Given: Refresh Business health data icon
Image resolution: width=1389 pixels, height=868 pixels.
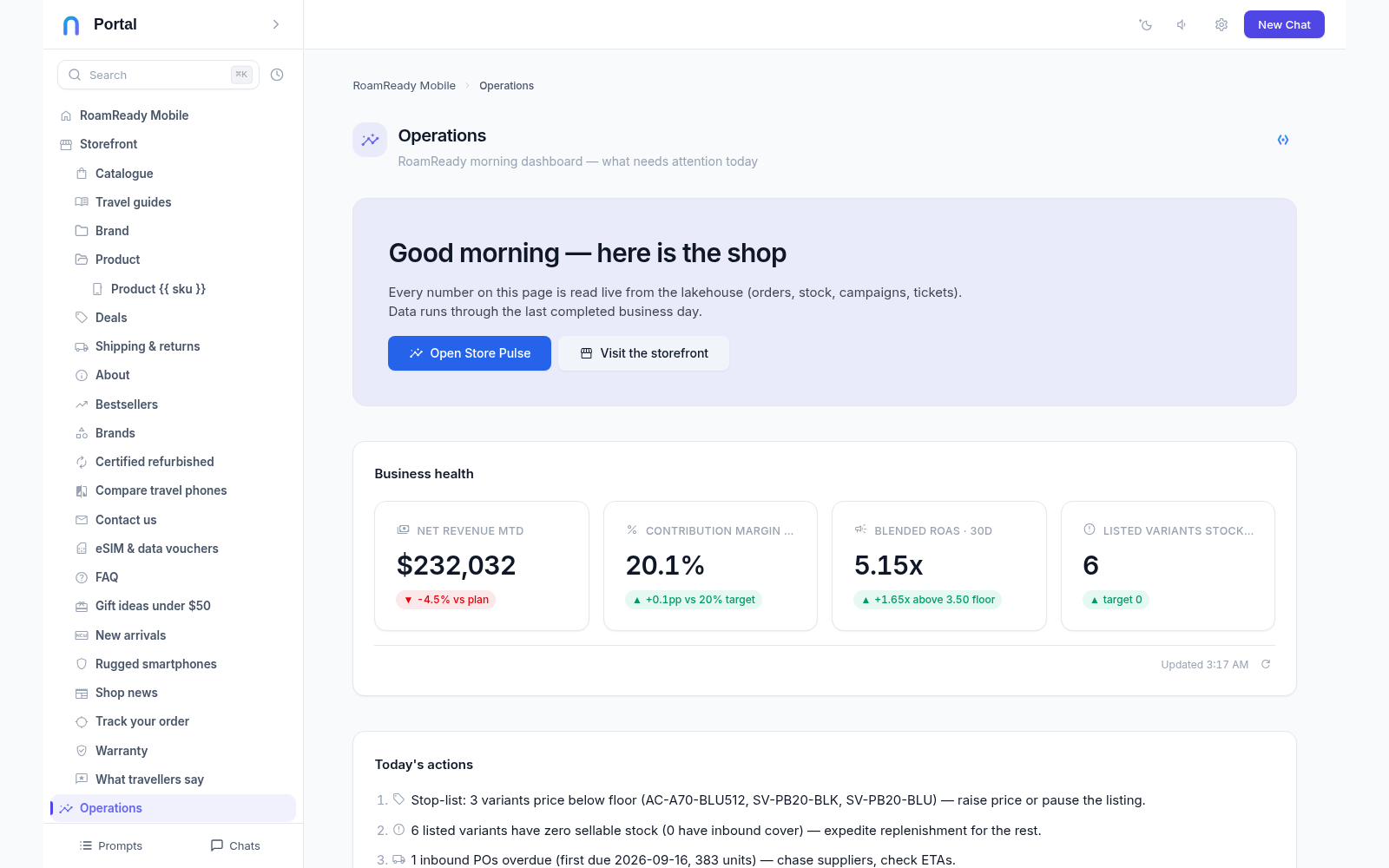Looking at the screenshot, I should tap(1266, 664).
